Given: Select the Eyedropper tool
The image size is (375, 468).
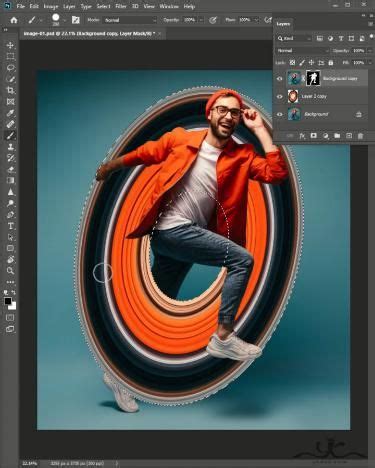Looking at the screenshot, I should tap(10, 113).
